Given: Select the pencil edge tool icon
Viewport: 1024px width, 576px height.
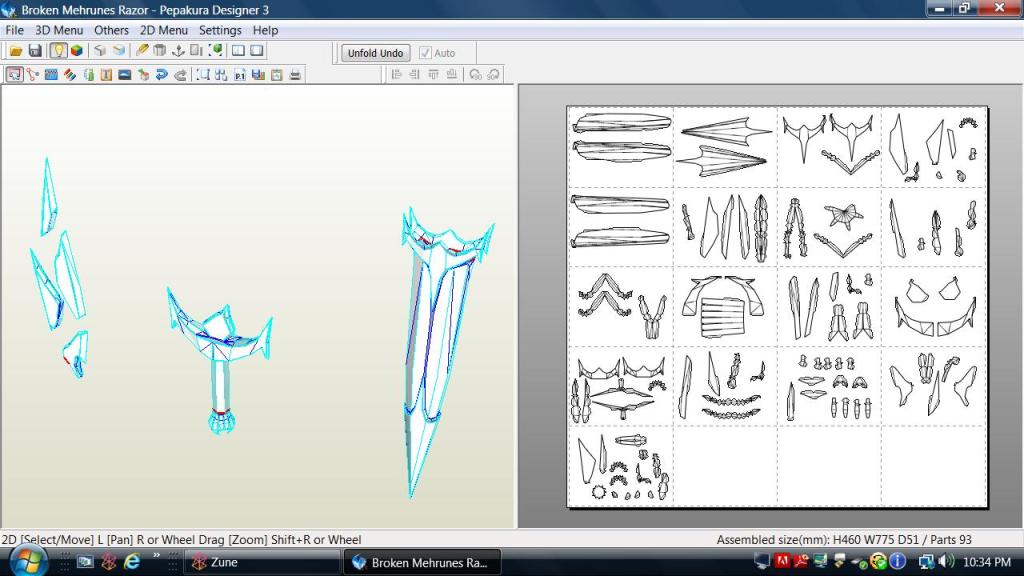Looking at the screenshot, I should 141,50.
